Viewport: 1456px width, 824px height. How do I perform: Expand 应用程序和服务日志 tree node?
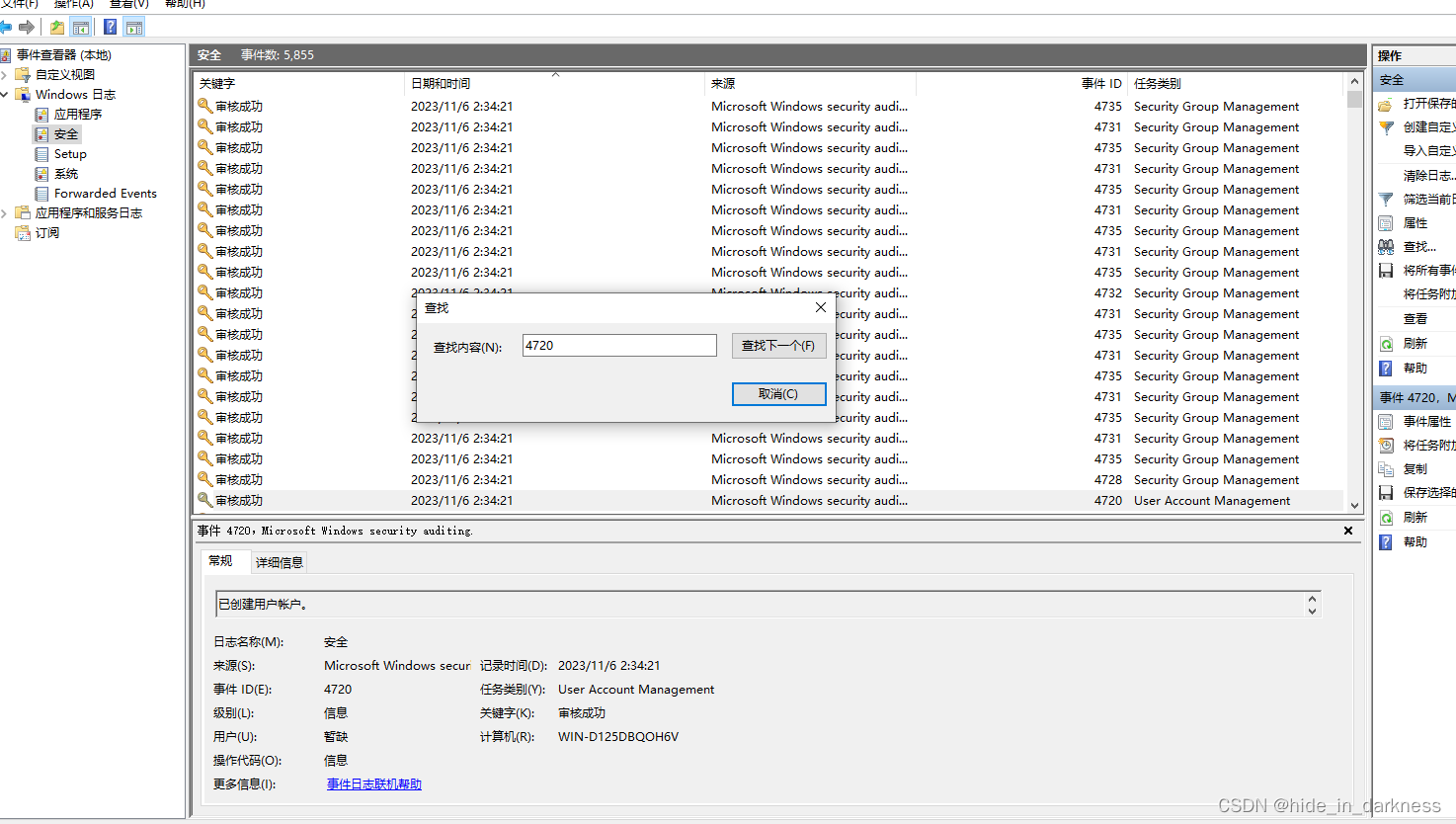point(5,213)
